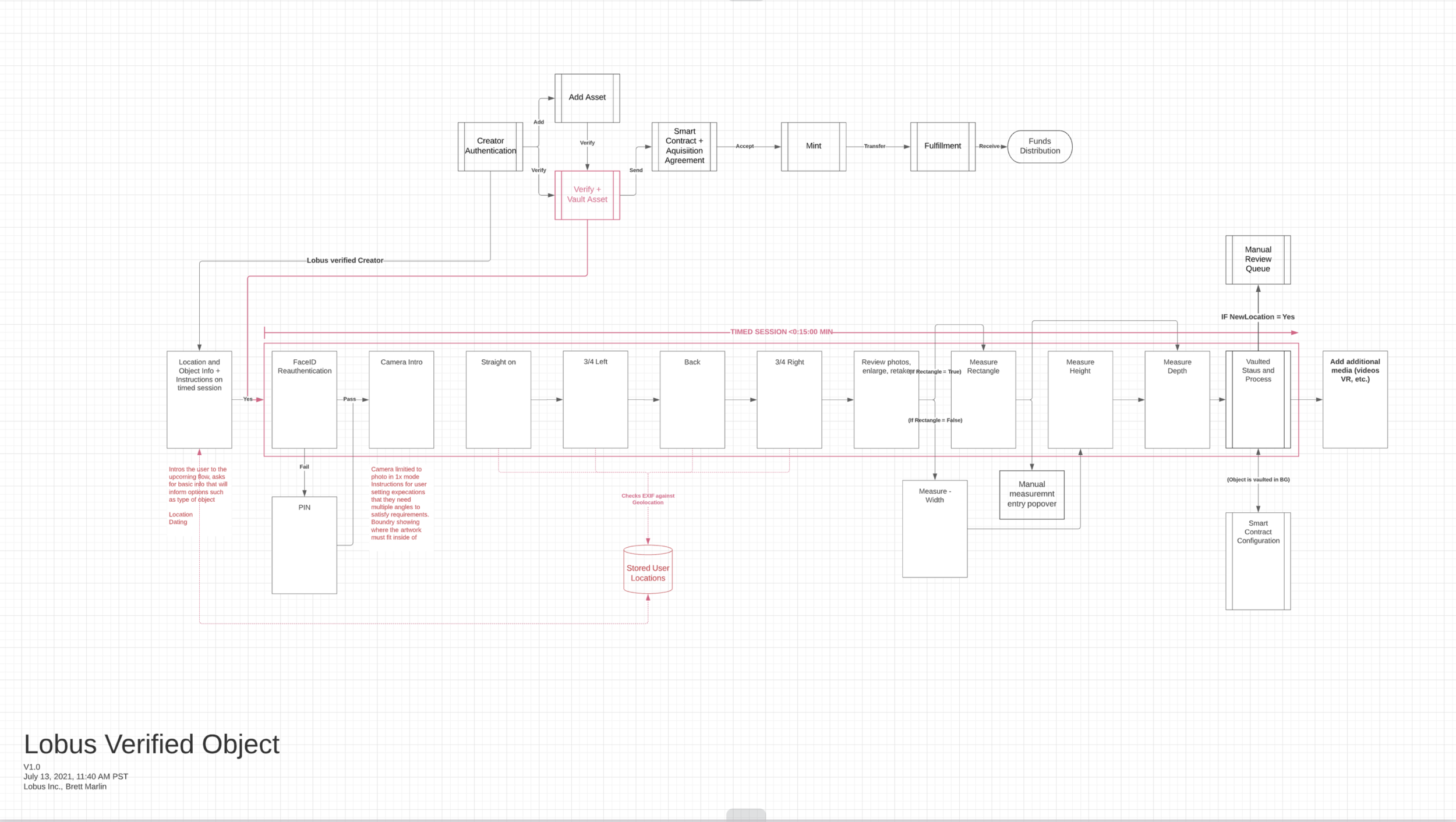Click the Receive connector label

coord(989,146)
